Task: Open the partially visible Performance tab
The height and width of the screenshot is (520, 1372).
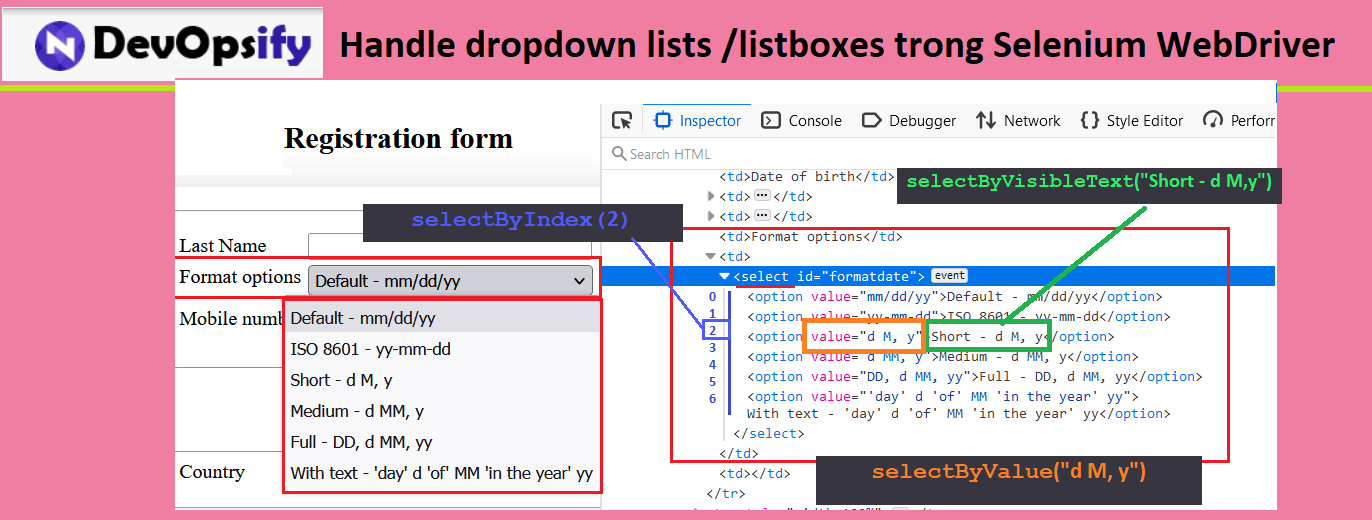Action: pos(1238,120)
